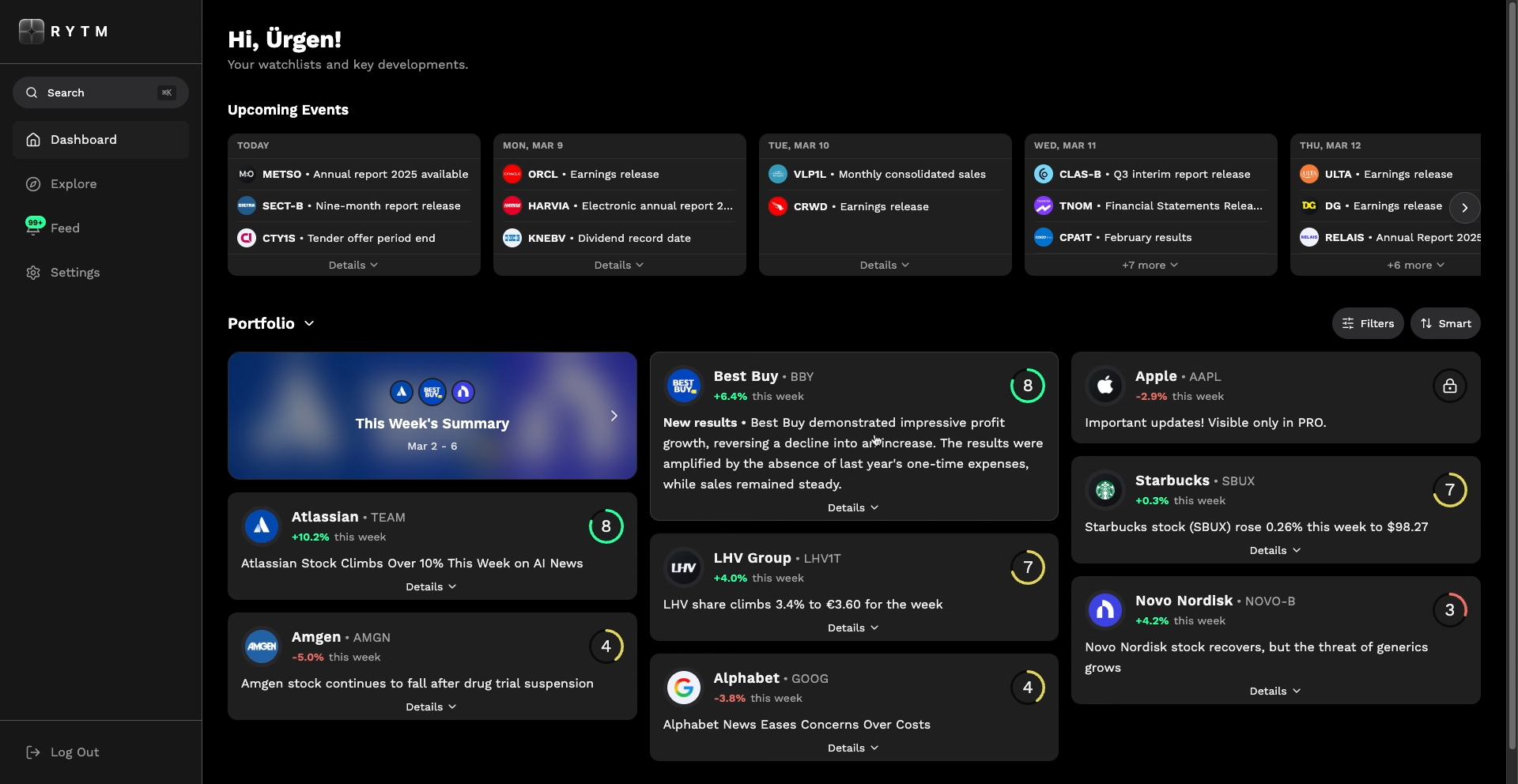Viewport: 1518px width, 784px height.
Task: Click the SECT-B company icon
Action: 247,205
